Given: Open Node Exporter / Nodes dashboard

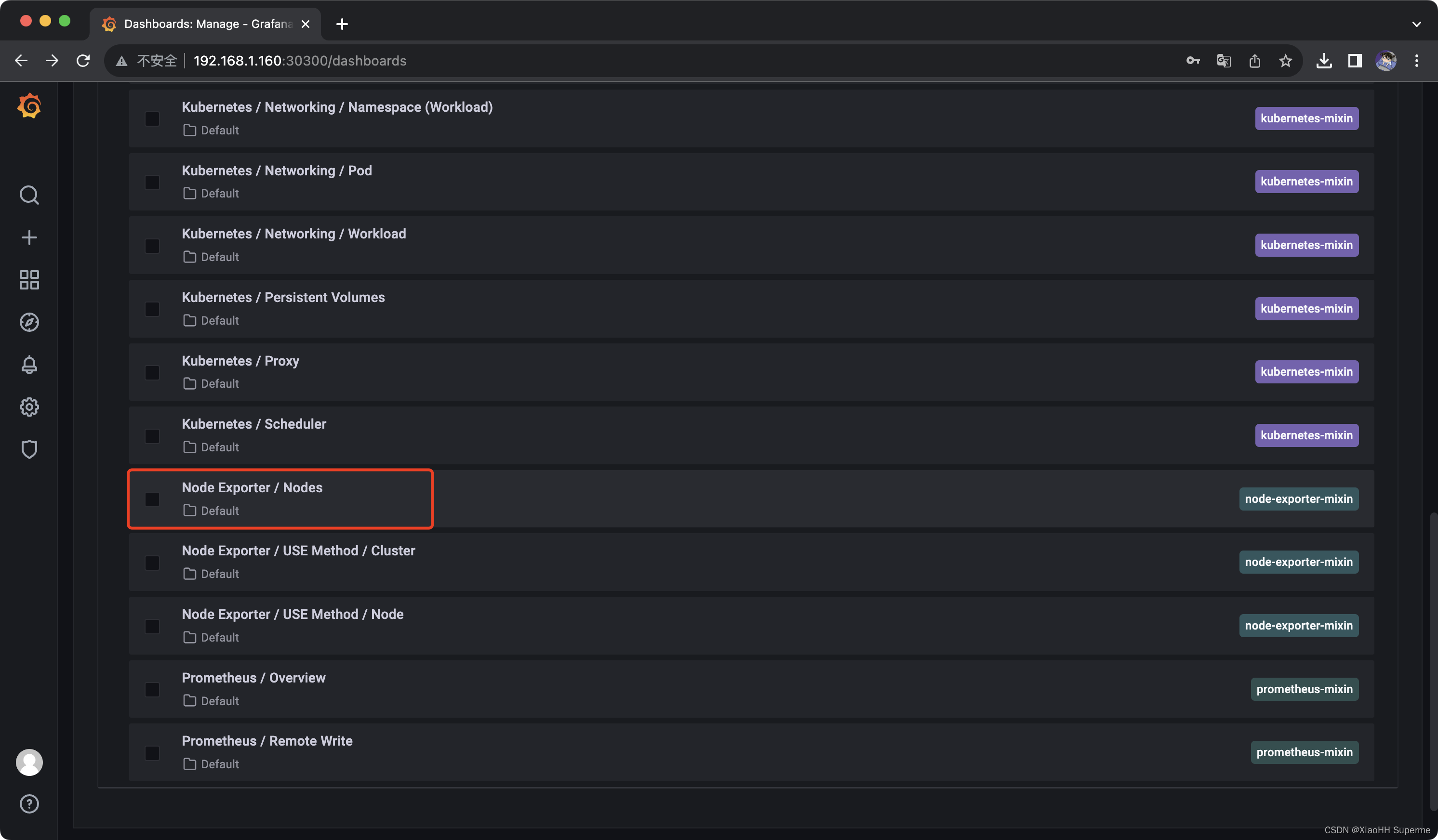Looking at the screenshot, I should (252, 487).
